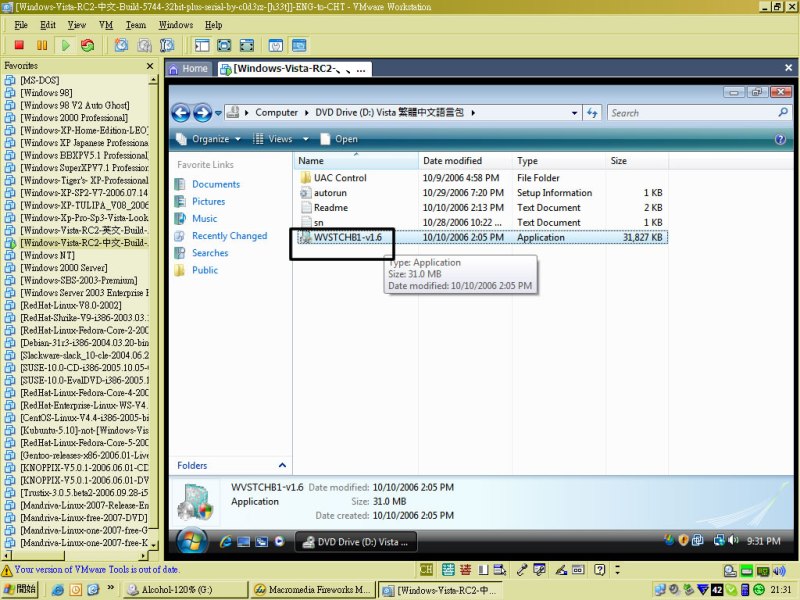Click the Vista Start orb

tap(193, 541)
